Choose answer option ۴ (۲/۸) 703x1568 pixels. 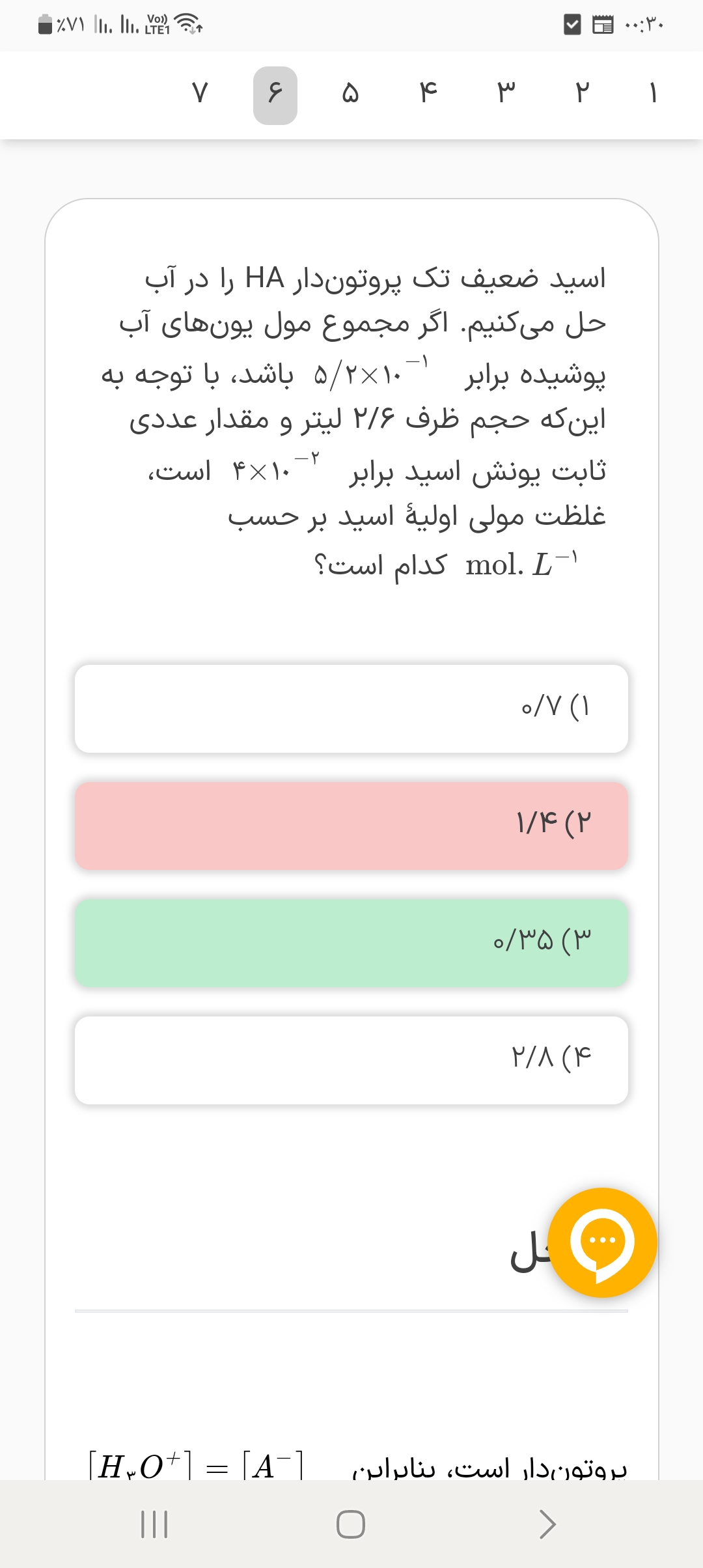click(x=351, y=1060)
